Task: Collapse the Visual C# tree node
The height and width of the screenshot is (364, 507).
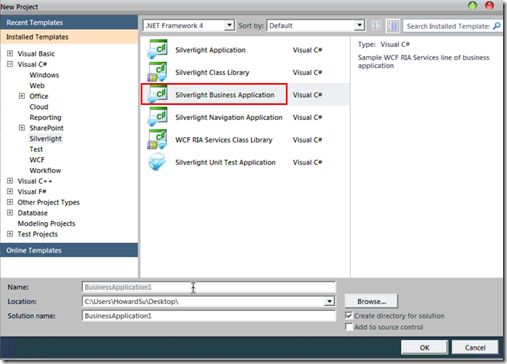Action: (10, 64)
